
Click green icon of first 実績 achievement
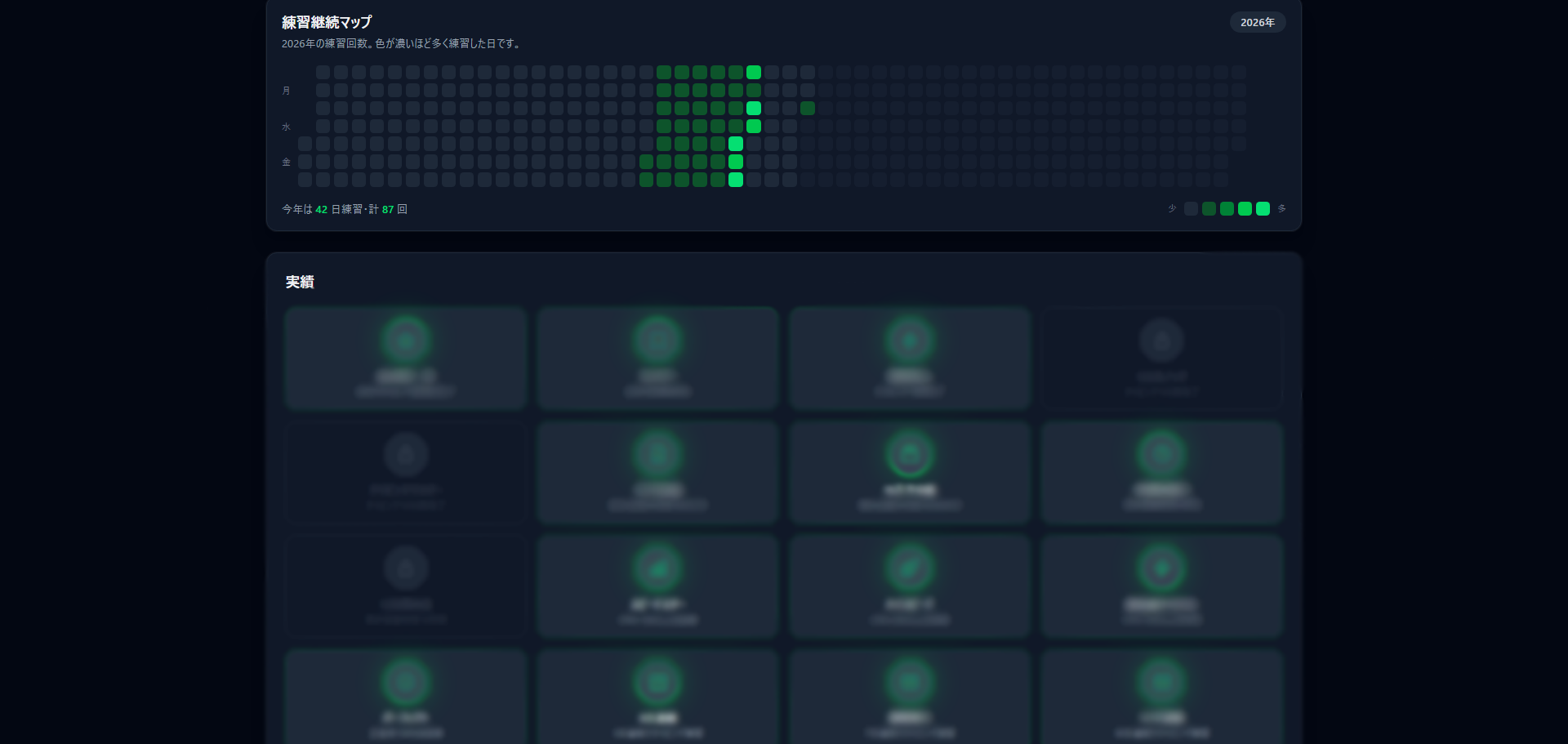[405, 340]
